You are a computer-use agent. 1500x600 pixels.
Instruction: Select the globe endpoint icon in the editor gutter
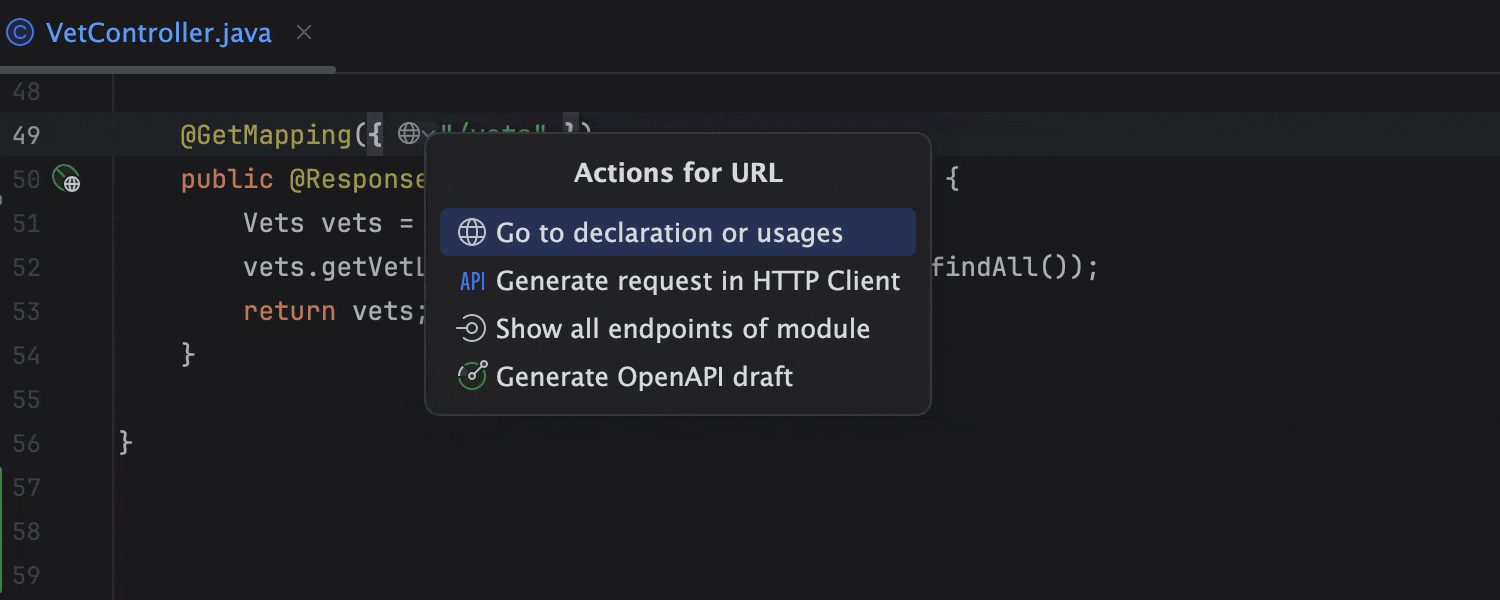pos(65,179)
